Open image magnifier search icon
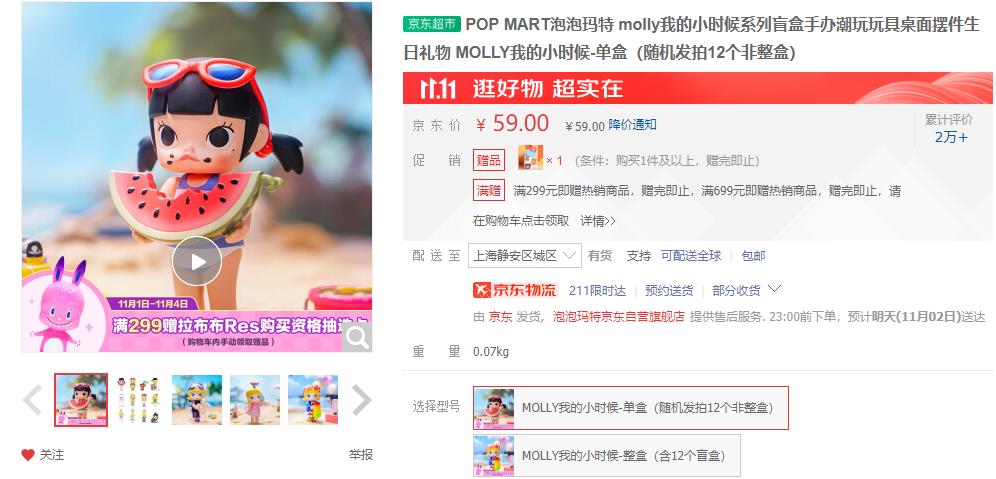 [357, 338]
